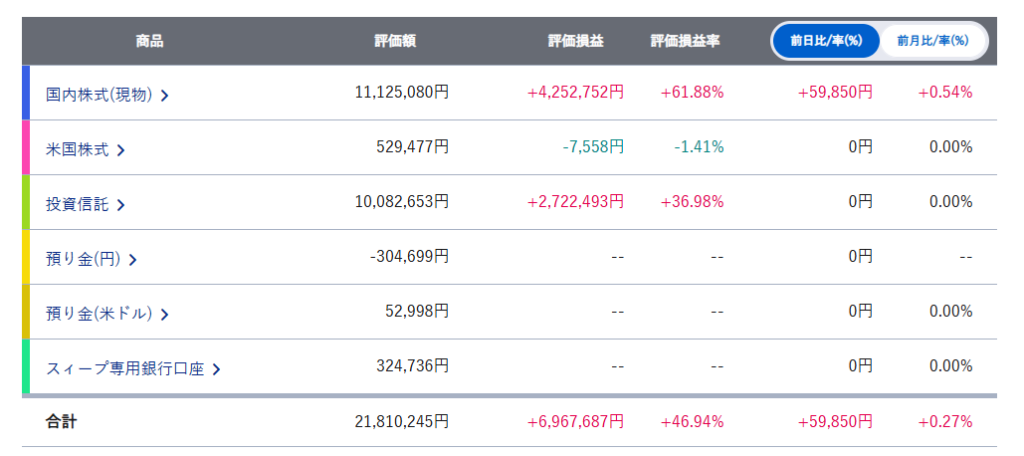
Task: Click the 商品 column header
Action: 150,41
